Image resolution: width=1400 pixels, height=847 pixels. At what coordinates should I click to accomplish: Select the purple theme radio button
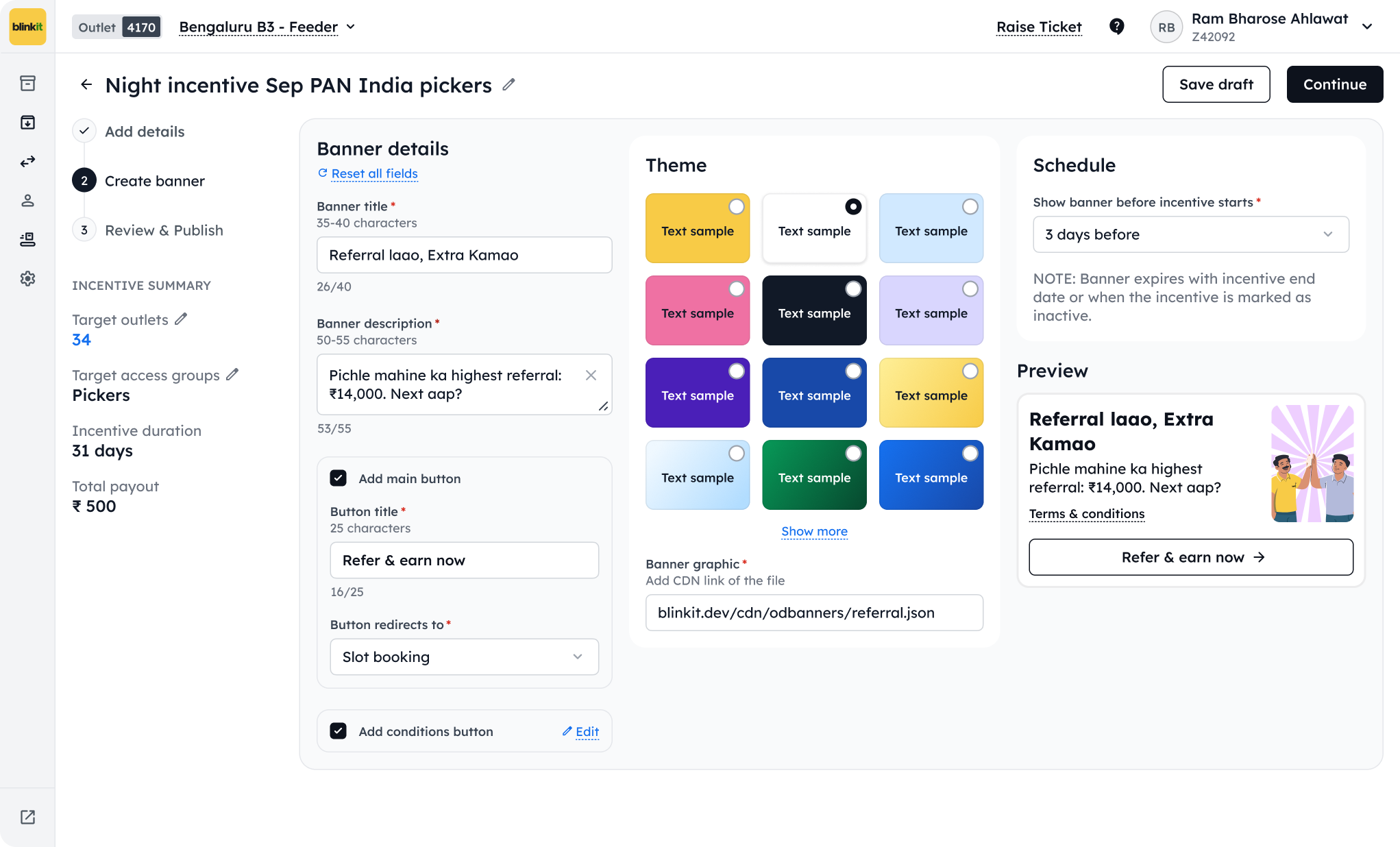click(736, 371)
